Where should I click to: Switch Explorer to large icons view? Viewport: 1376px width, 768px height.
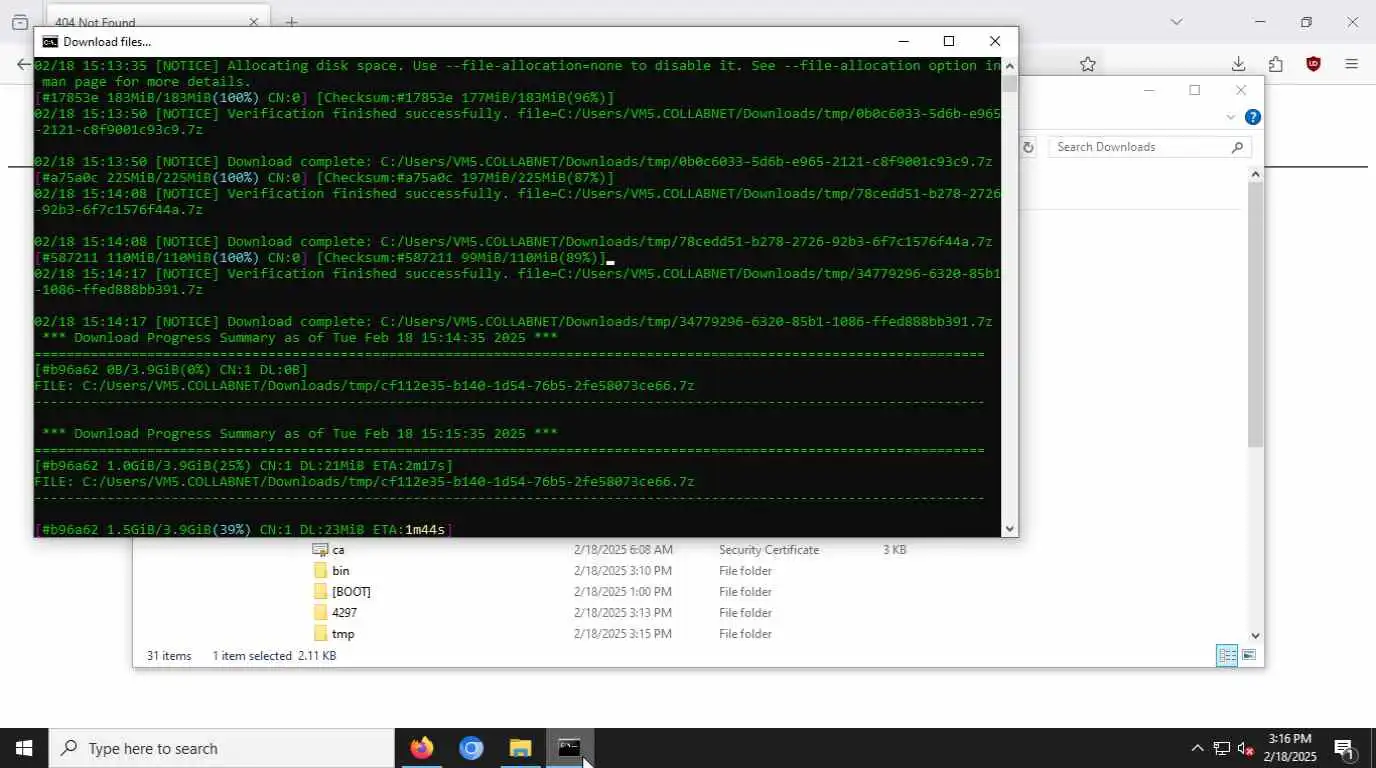coord(1249,656)
